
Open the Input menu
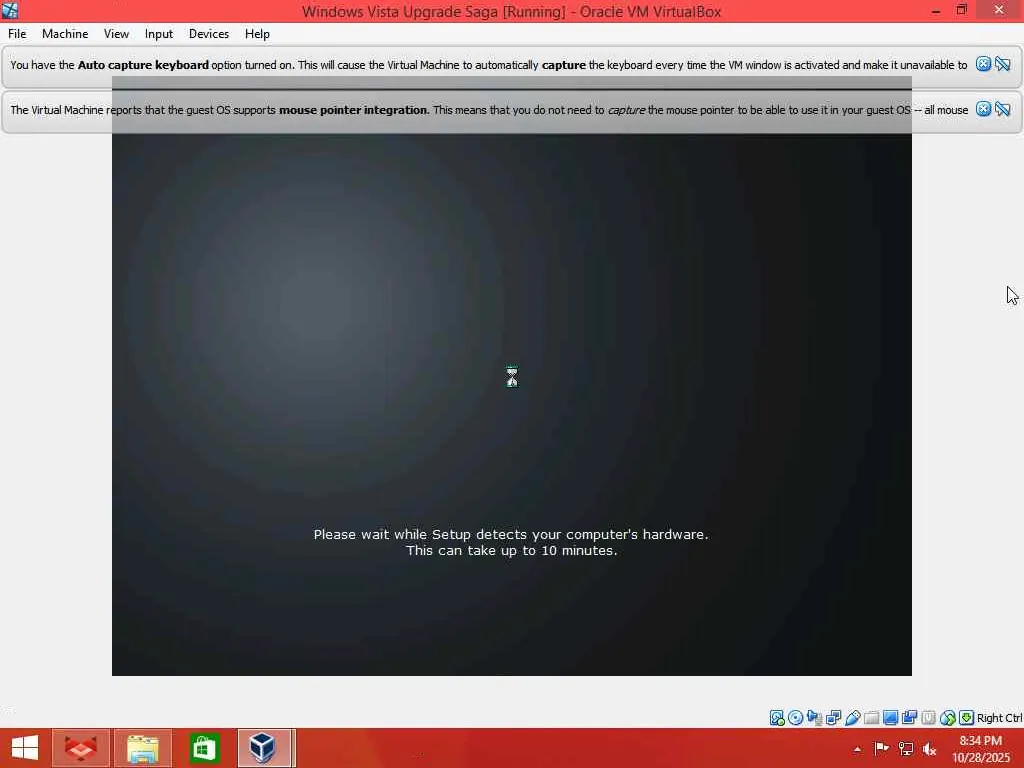coord(159,34)
